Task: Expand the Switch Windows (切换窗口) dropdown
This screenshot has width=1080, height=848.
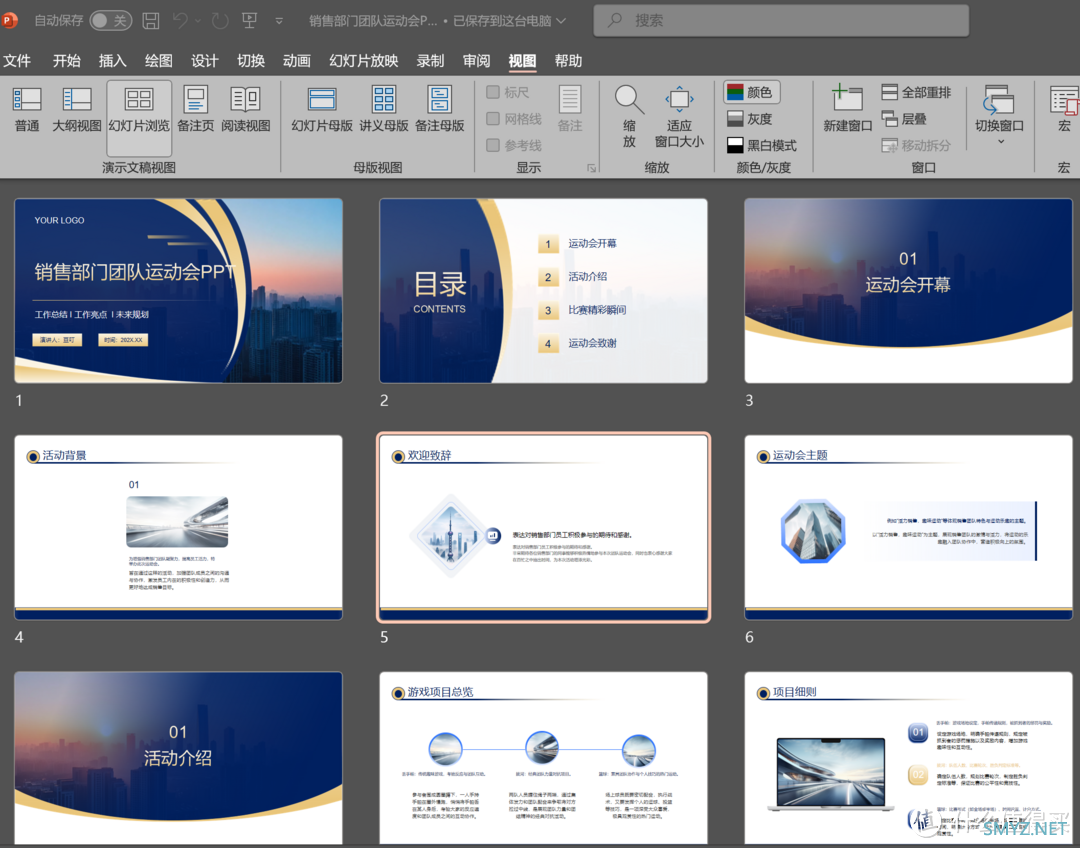Action: pos(1000,141)
